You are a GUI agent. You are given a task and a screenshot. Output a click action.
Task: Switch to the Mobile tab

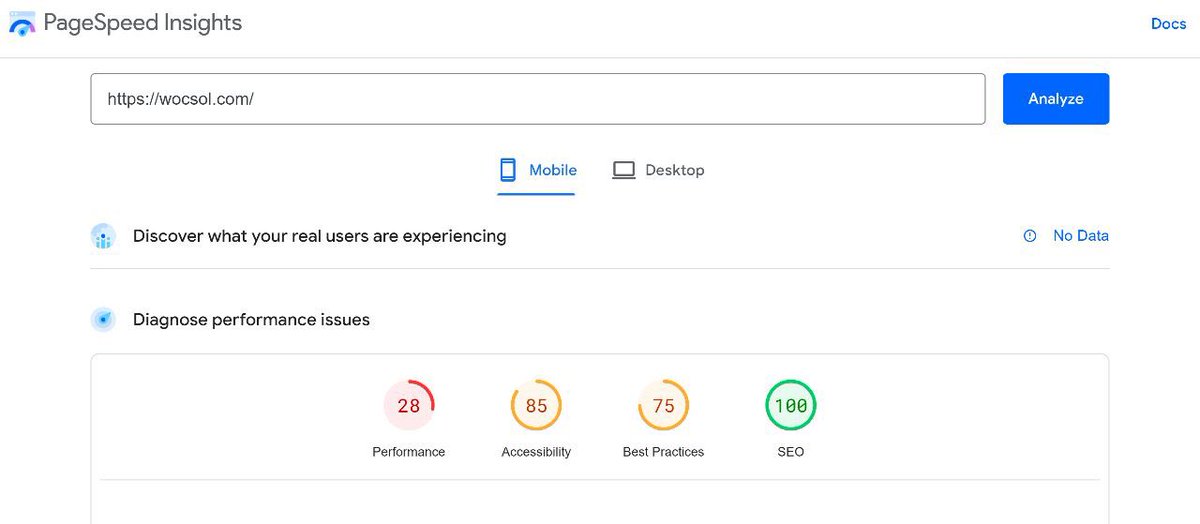537,170
